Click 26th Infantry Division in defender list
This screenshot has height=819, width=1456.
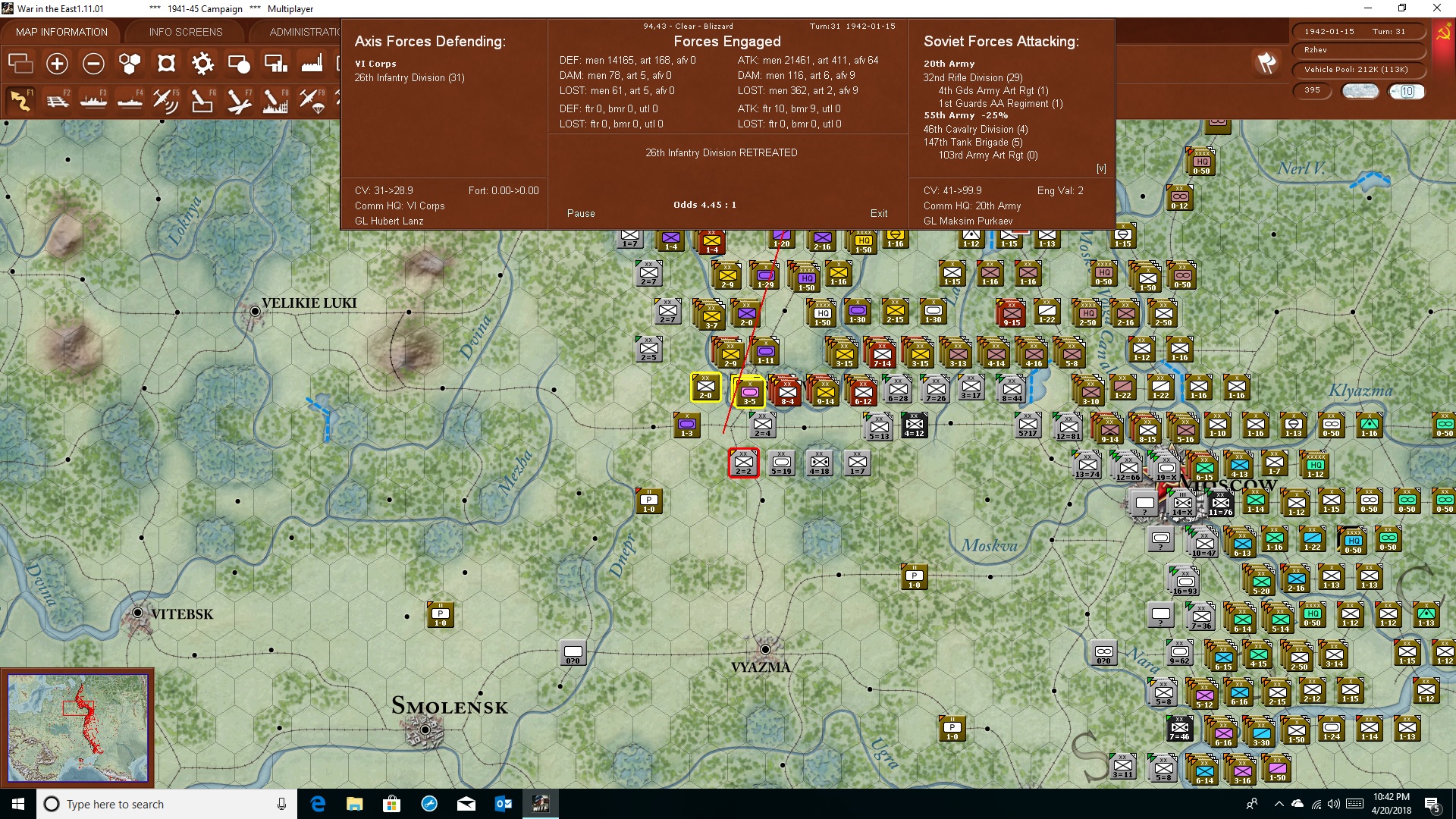tap(409, 78)
